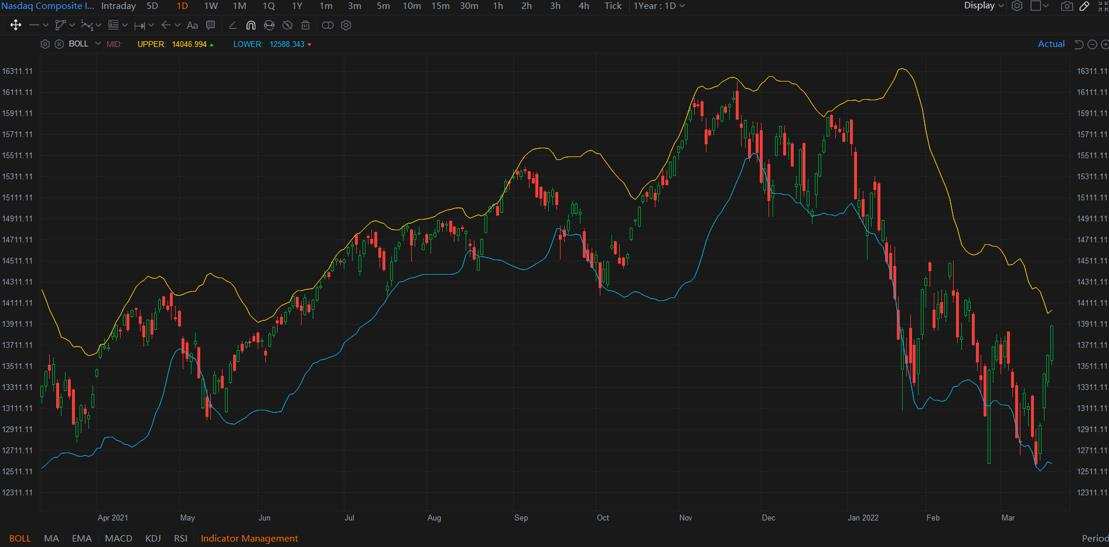The width and height of the screenshot is (1109, 547).
Task: Switch to 1h hourly interval
Action: coord(498,6)
